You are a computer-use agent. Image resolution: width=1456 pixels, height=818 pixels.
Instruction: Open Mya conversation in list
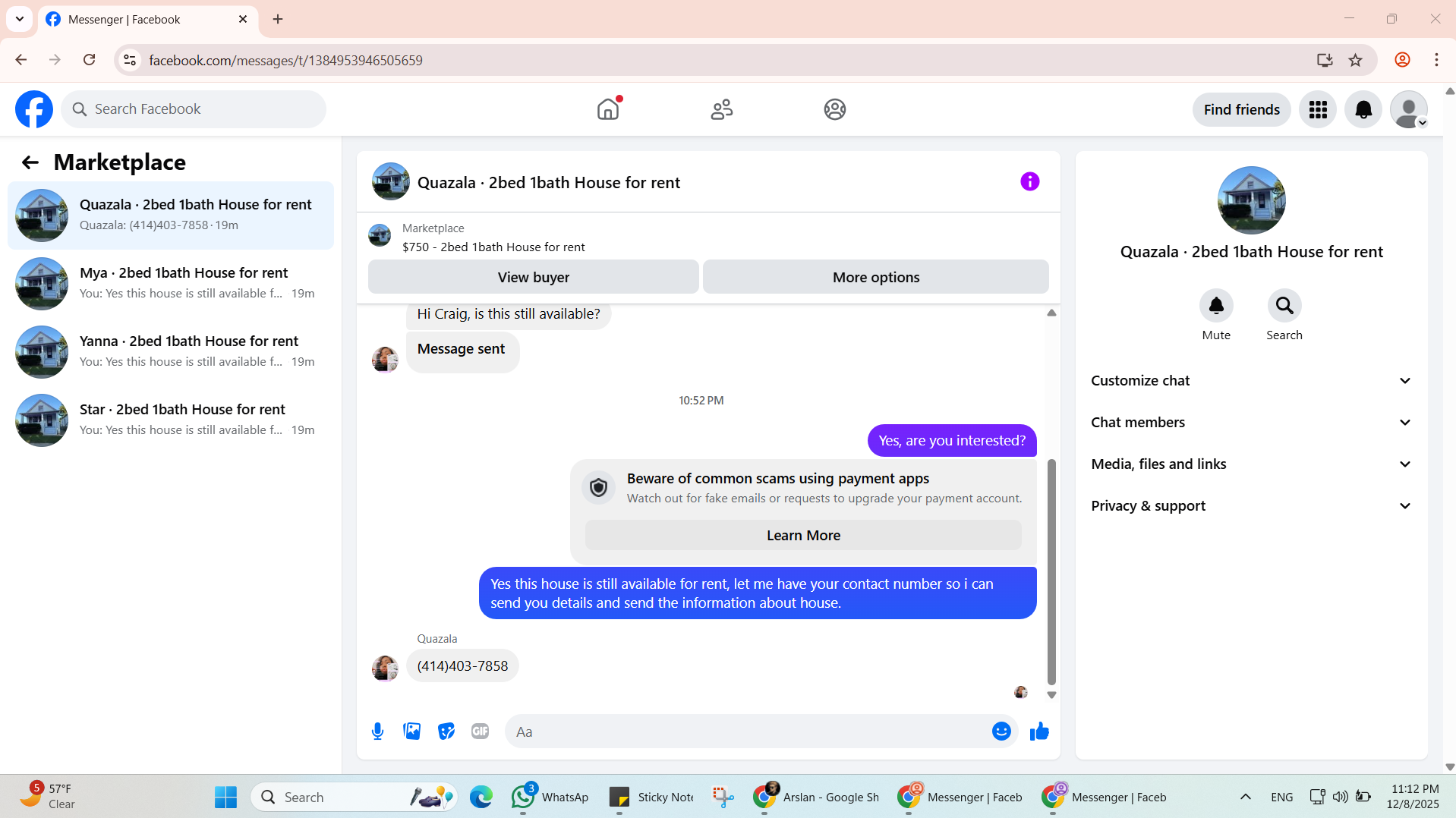tap(171, 284)
